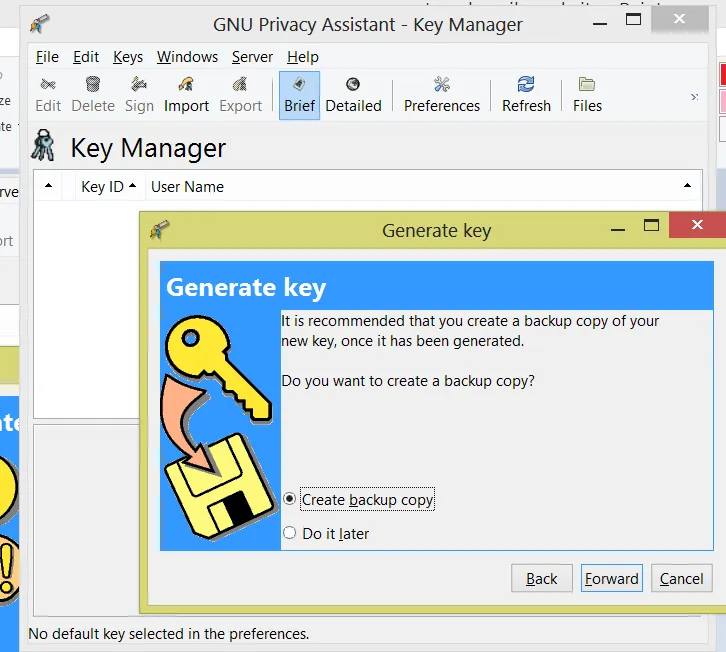This screenshot has width=726, height=652.
Task: Open the Help menu
Action: point(302,57)
